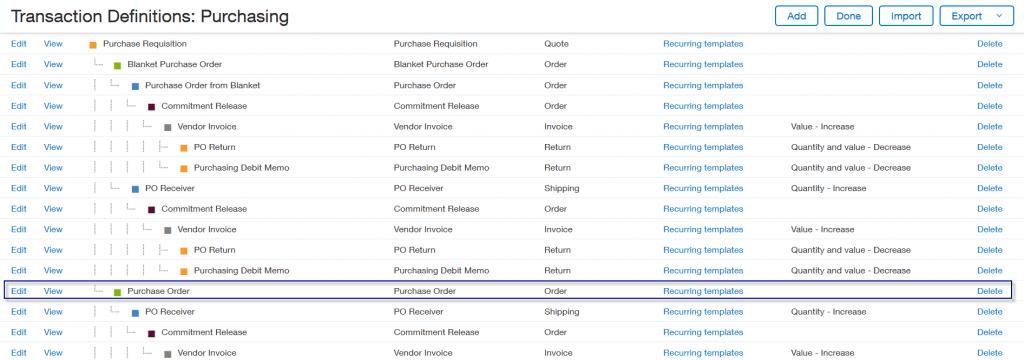
Task: Delete the Purchase Requisition row
Action: pyautogui.click(x=989, y=44)
